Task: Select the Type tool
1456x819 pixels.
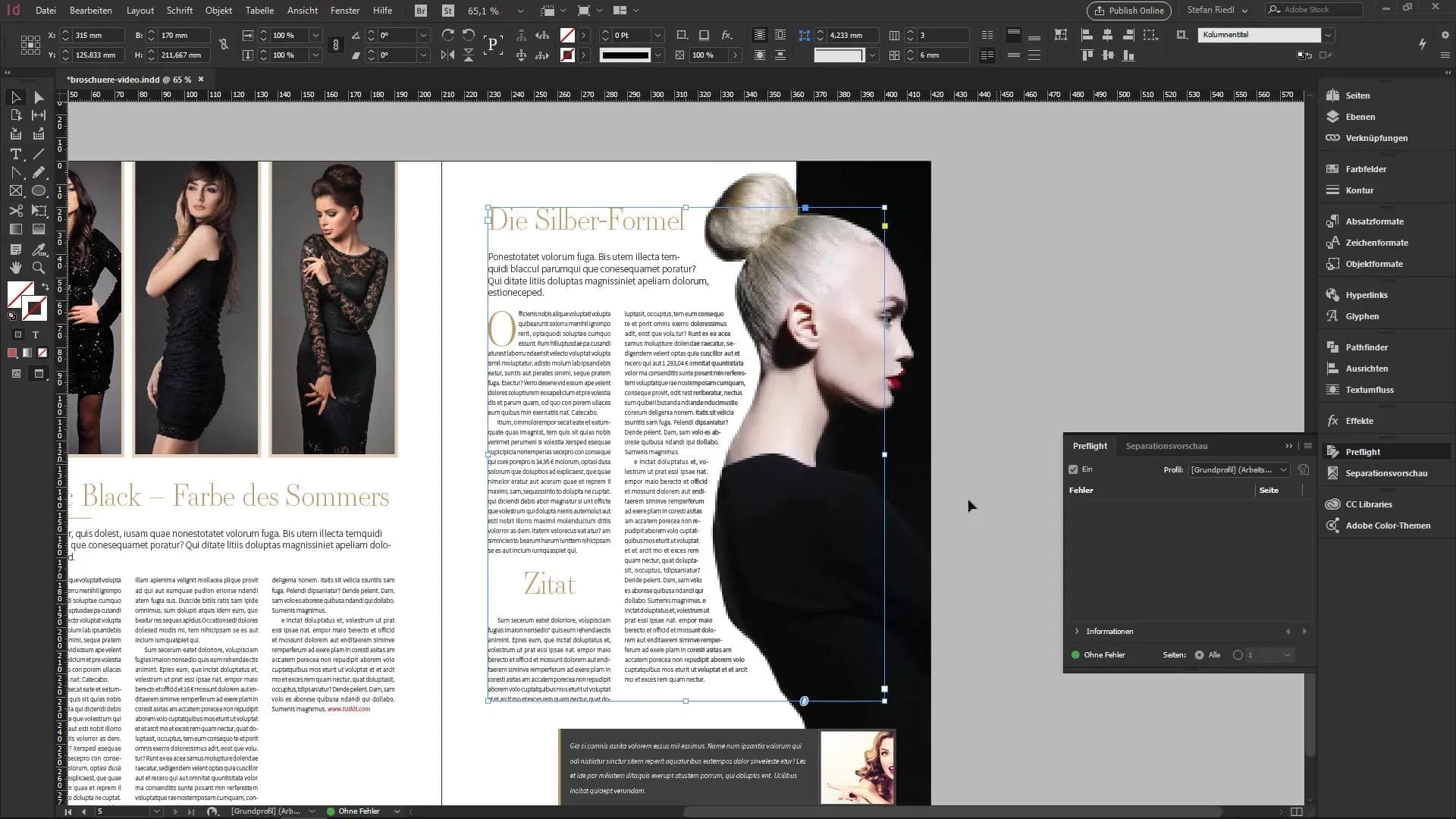Action: (x=15, y=154)
